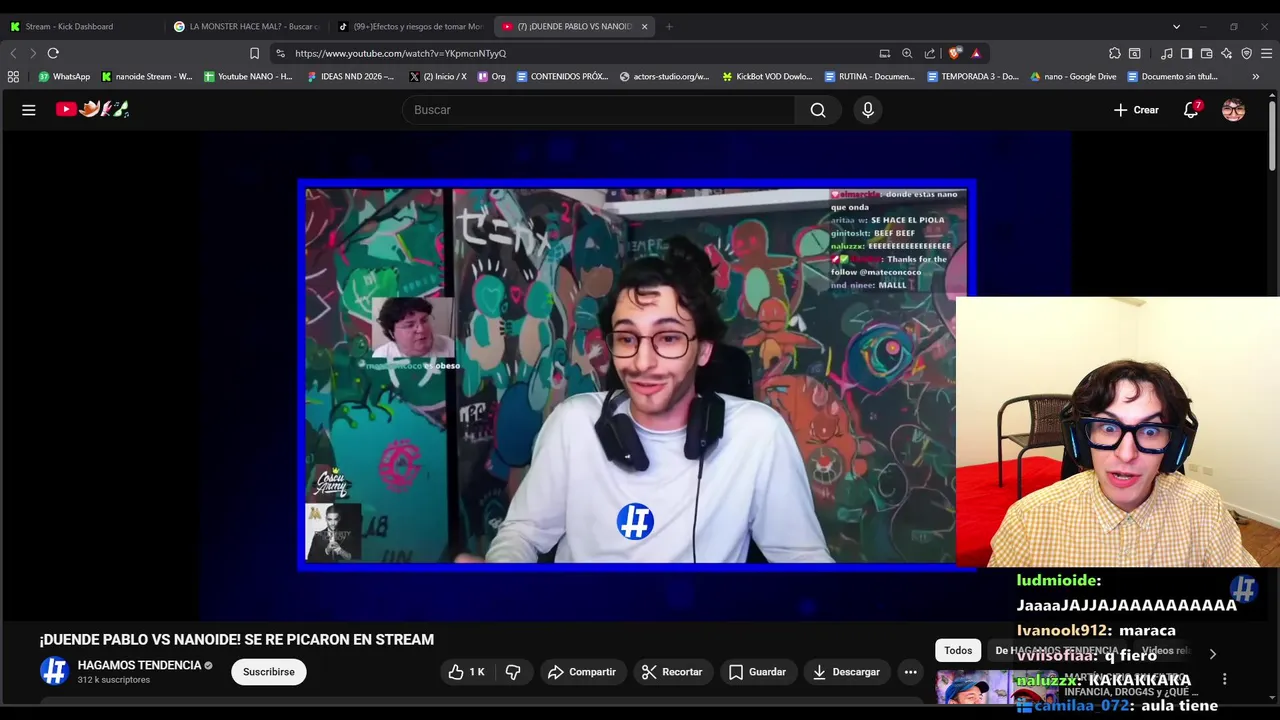Focus the Buscar search field
1280x720 pixels.
[x=599, y=110]
